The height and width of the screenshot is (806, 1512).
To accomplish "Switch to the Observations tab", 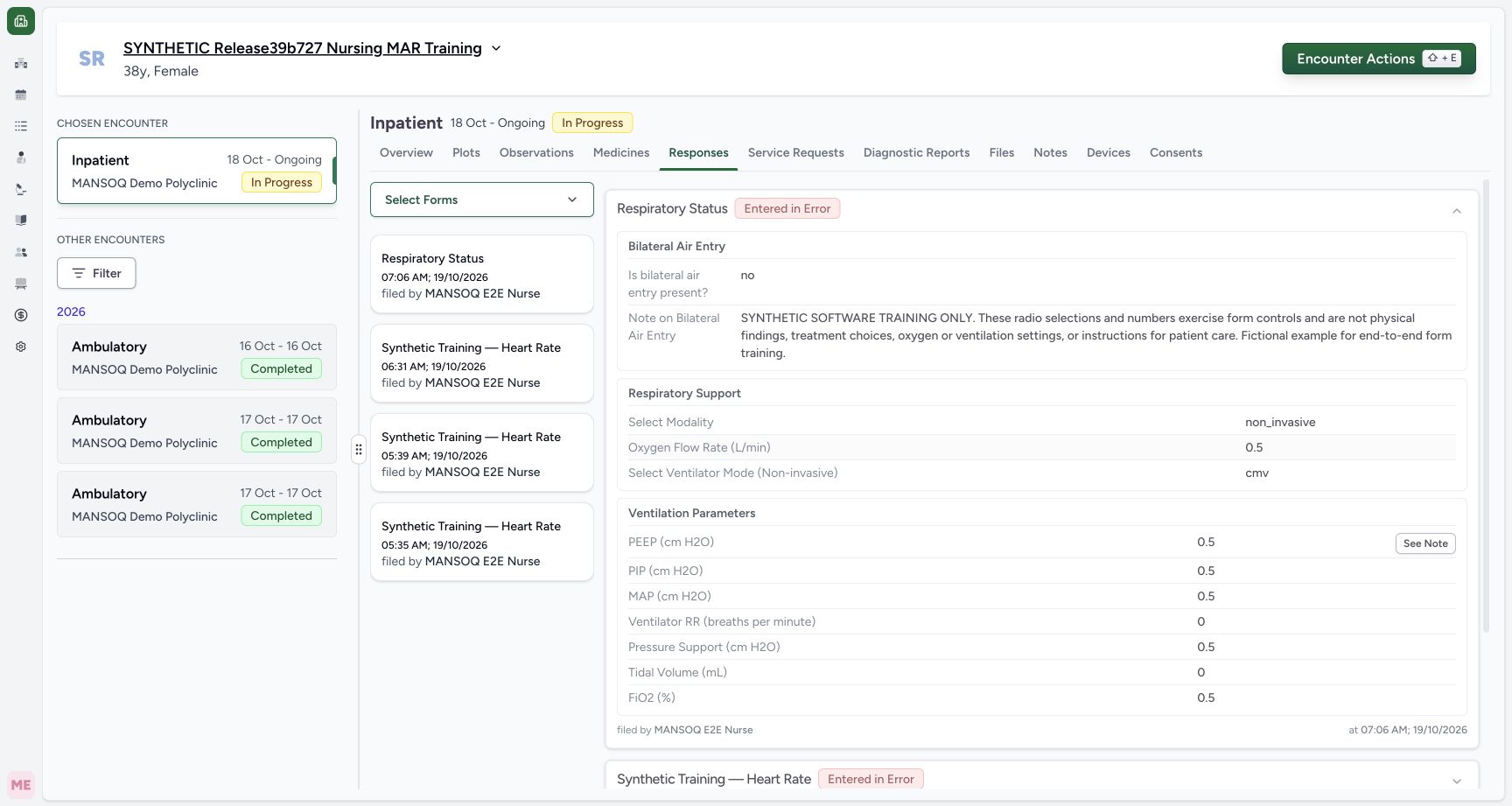I will coord(536,152).
